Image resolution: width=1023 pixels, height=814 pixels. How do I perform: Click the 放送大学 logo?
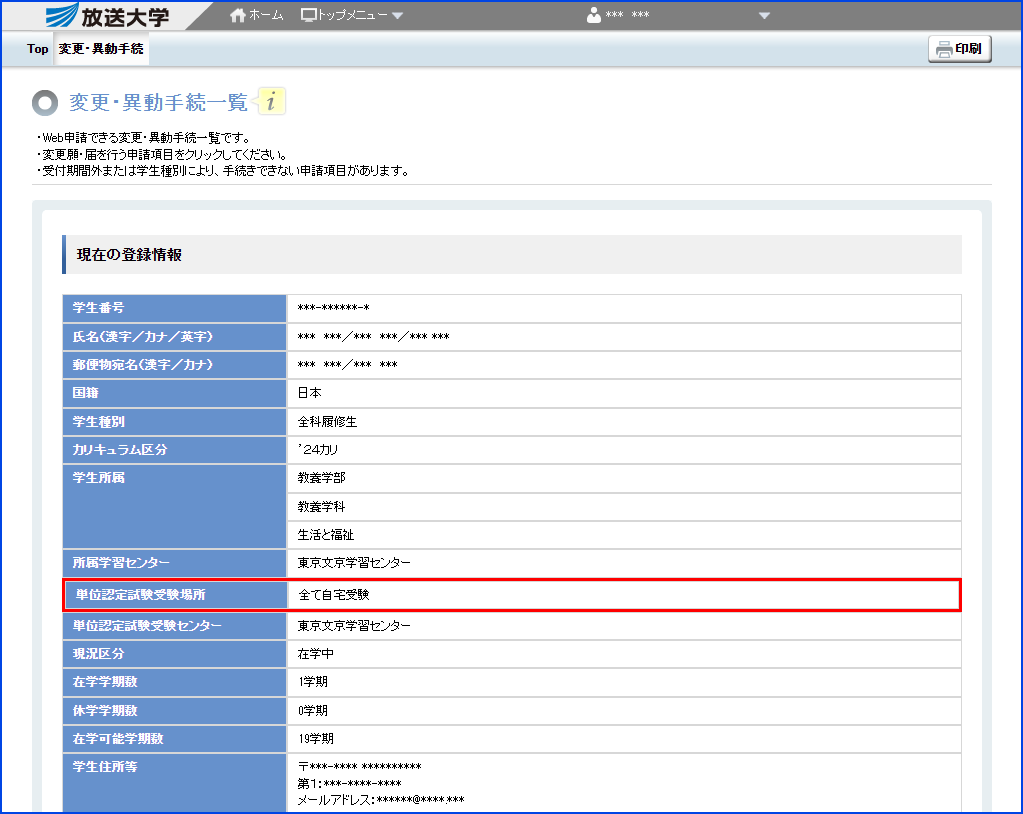(x=108, y=16)
